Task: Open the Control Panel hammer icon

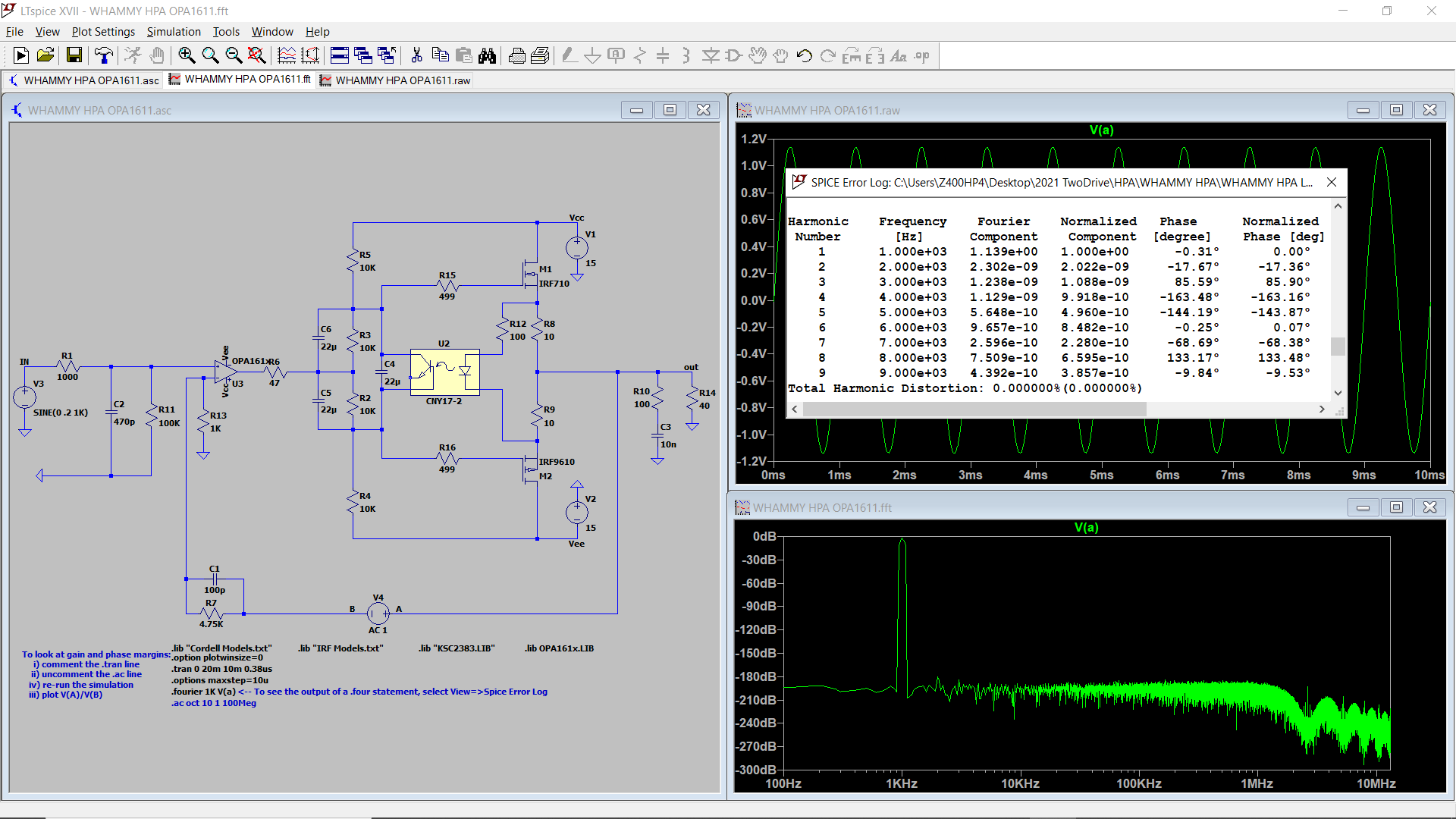Action: pos(104,55)
